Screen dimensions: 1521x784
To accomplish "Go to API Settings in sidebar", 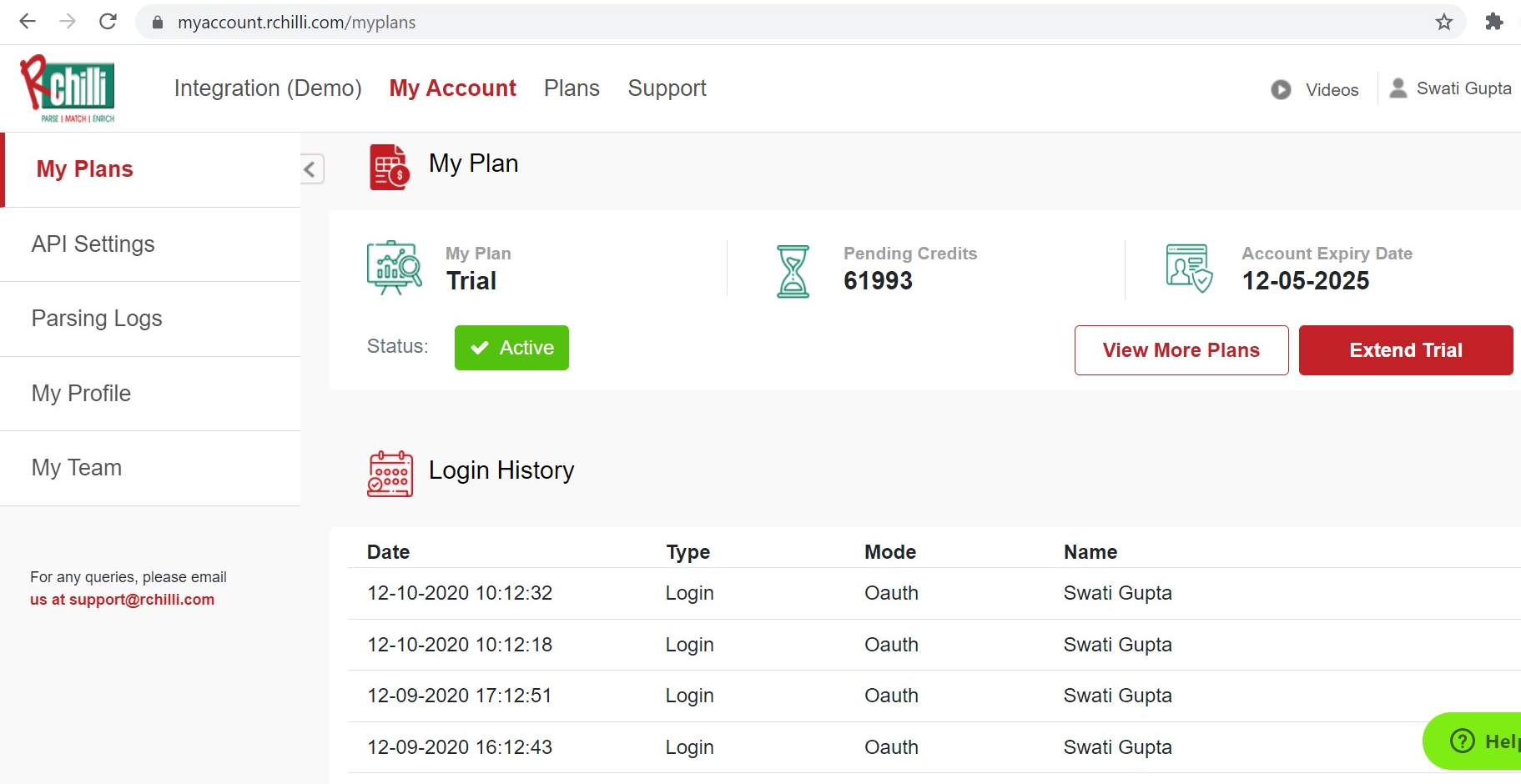I will point(150,244).
